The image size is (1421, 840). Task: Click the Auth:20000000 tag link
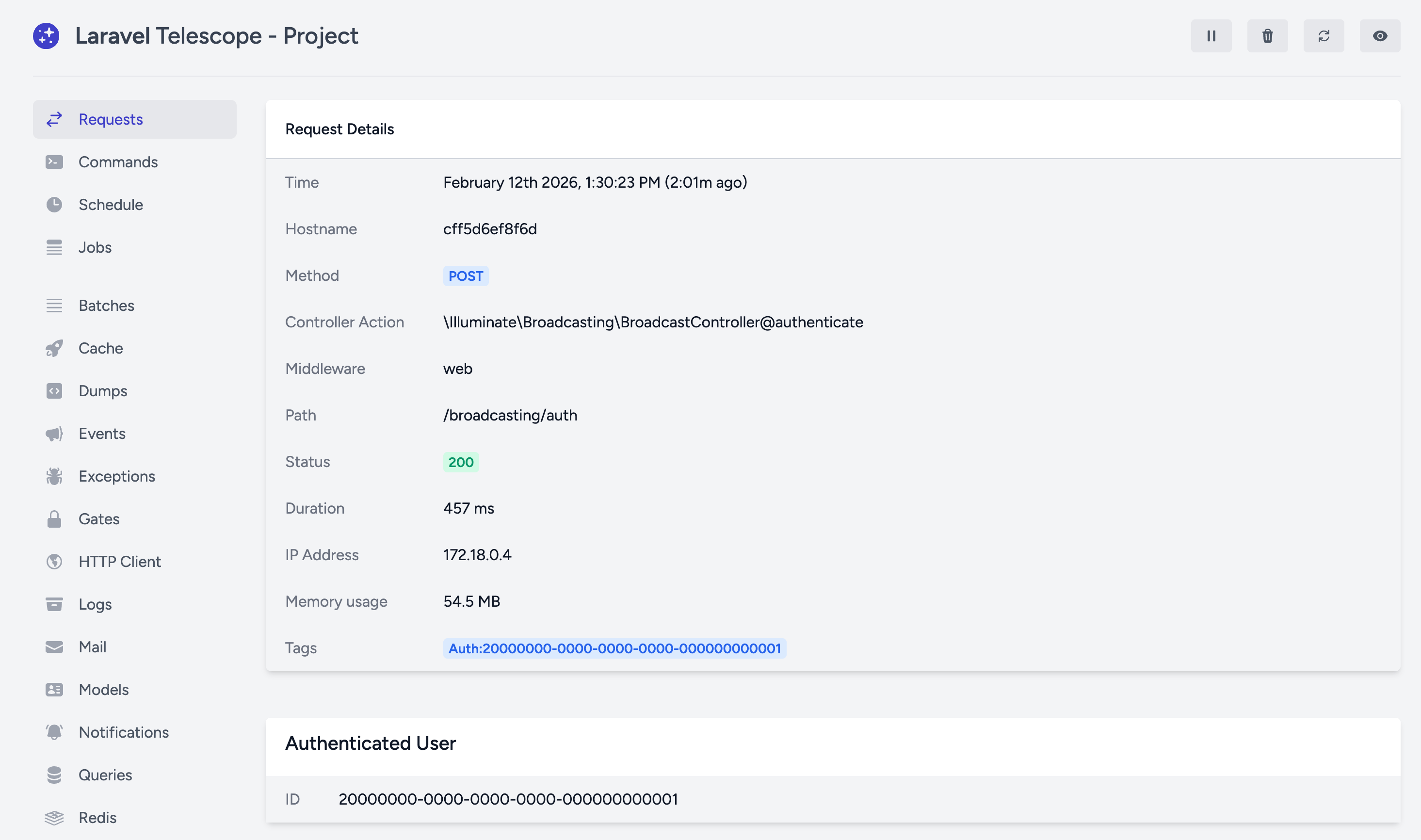tap(614, 649)
